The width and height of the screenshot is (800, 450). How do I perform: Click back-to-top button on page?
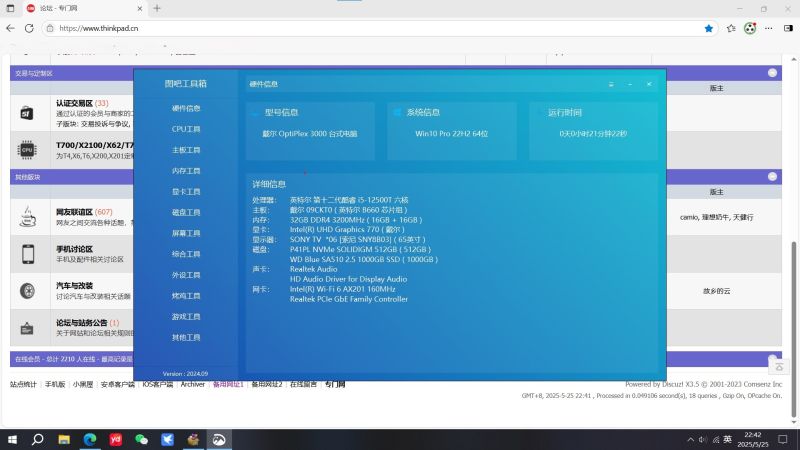point(779,367)
